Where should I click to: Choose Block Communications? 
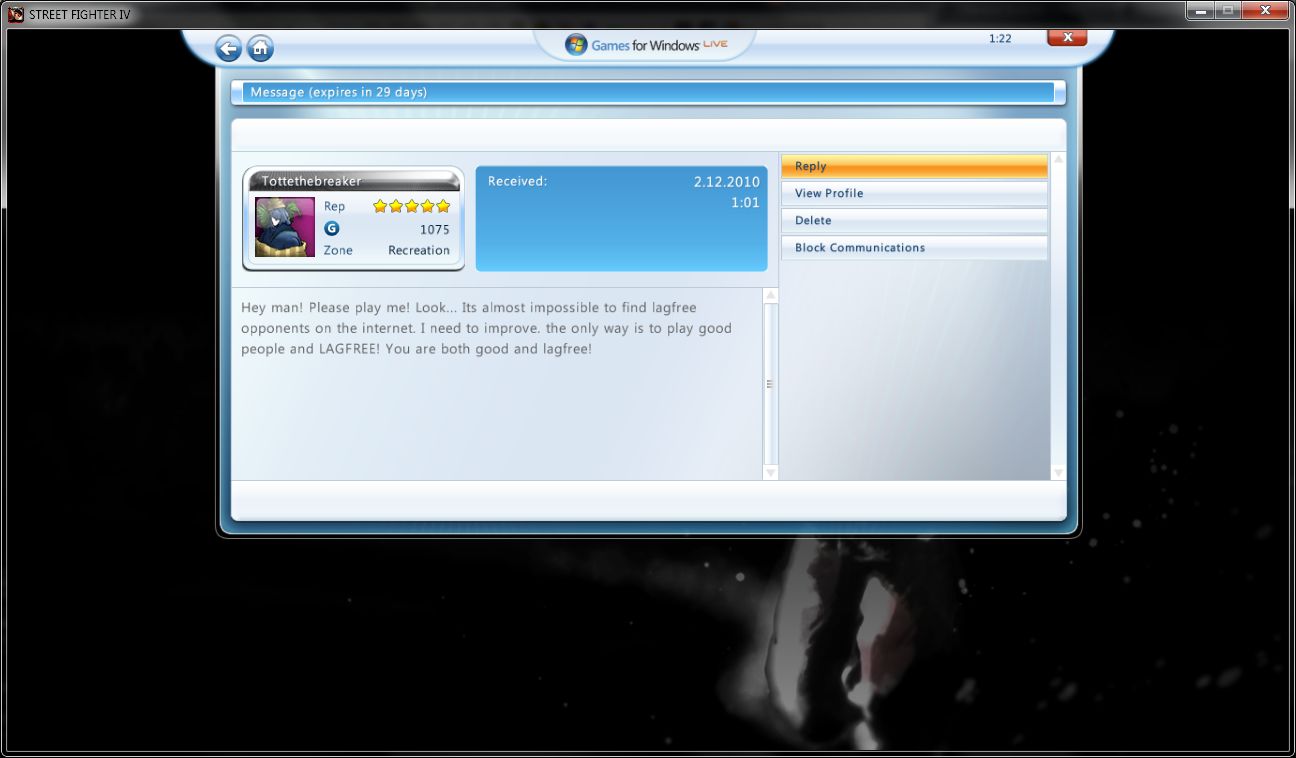(914, 247)
